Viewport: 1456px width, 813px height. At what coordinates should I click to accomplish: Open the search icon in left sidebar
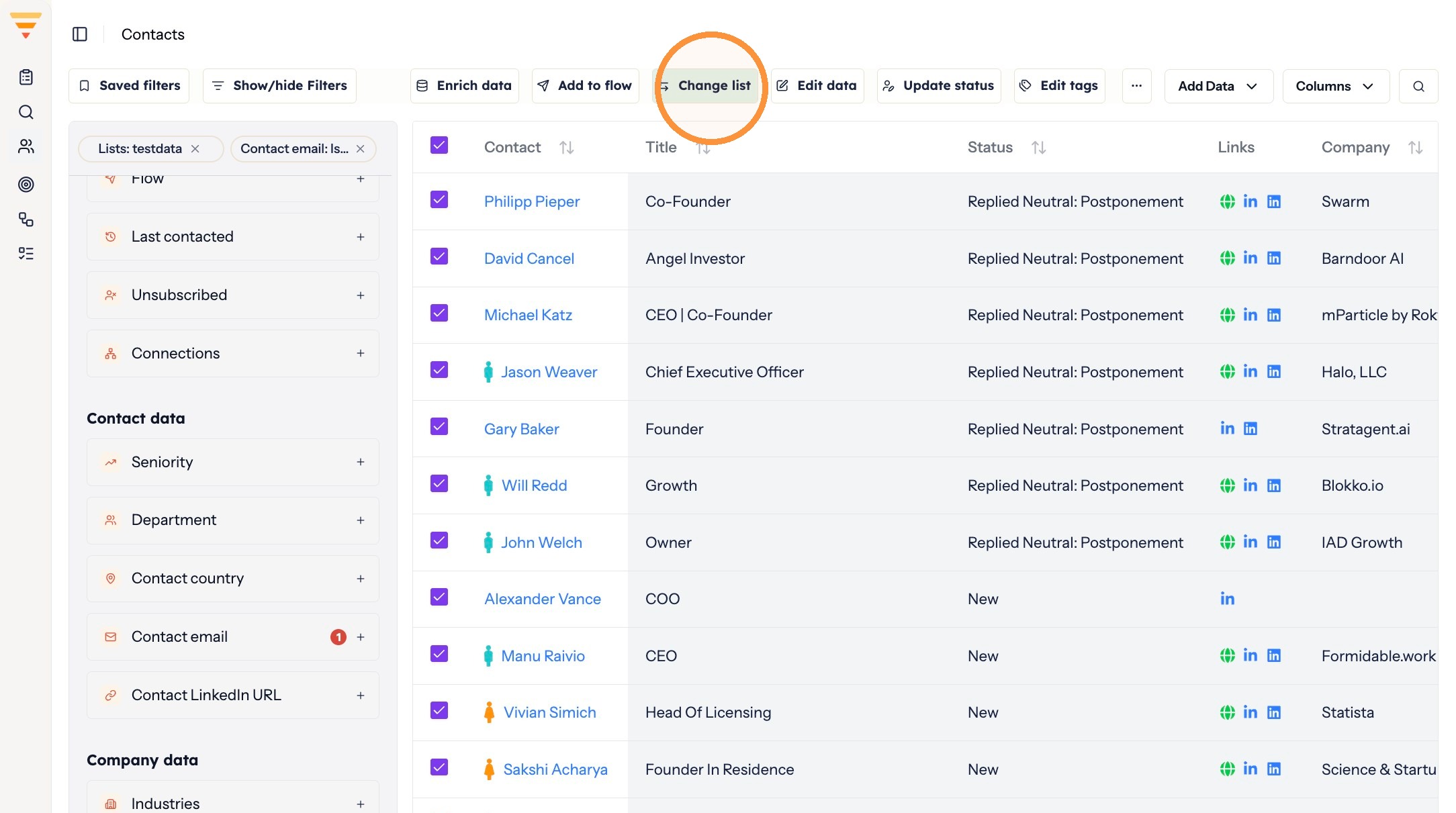(26, 112)
